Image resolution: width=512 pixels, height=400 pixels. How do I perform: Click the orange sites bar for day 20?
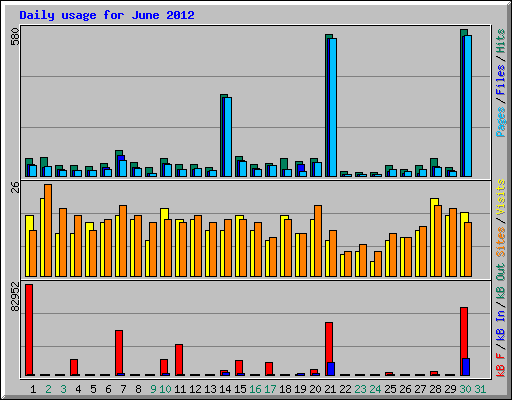[318, 241]
